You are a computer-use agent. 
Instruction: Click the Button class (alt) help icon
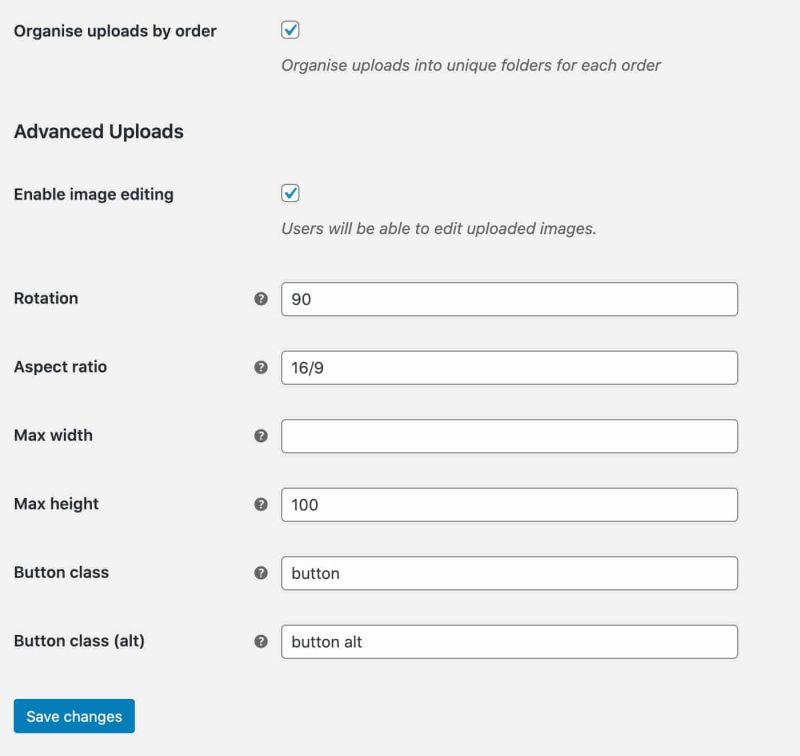click(x=261, y=642)
